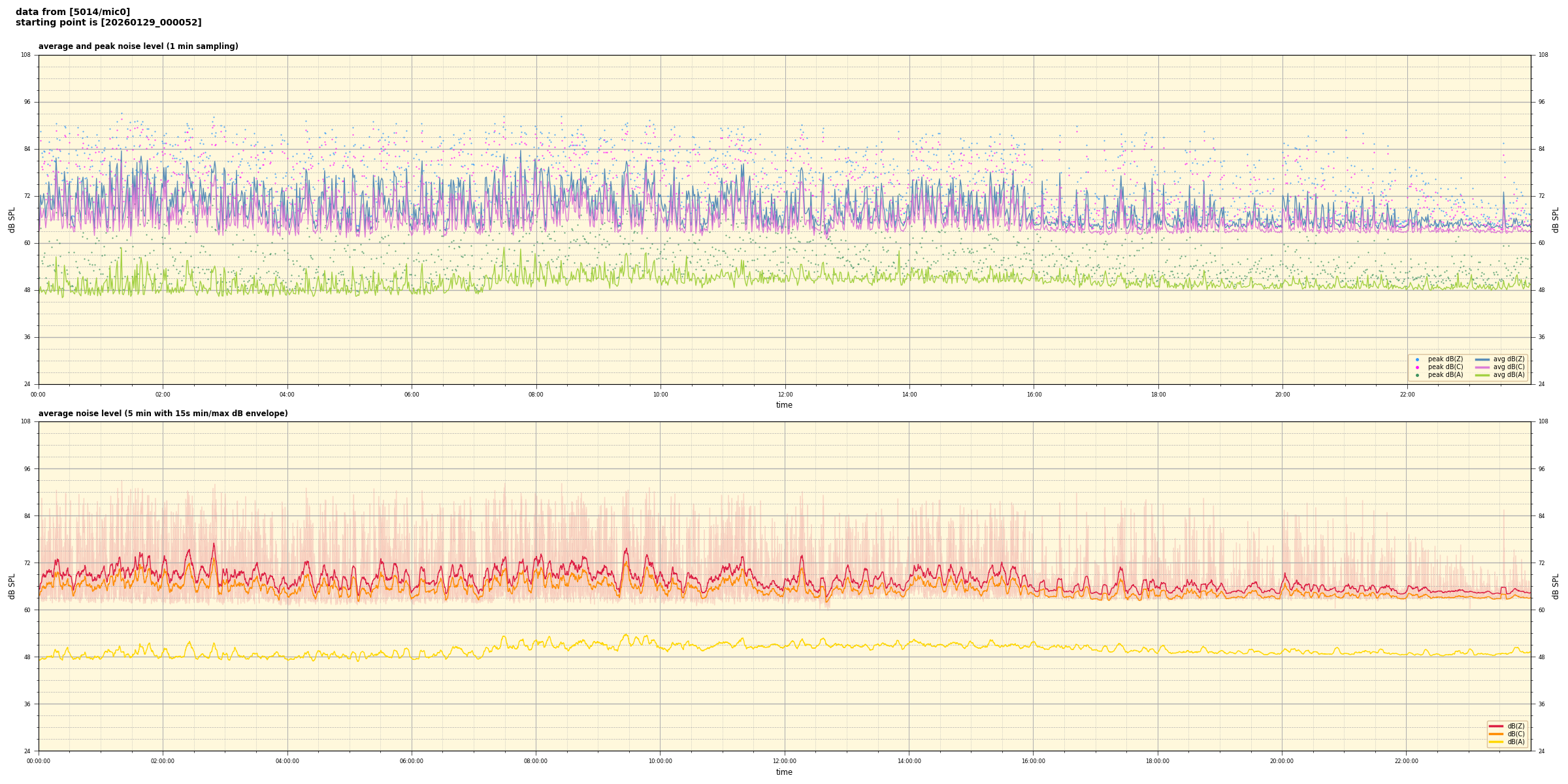Screen dimensions: 1568x784
Task: Click the avg dB(C) pink legend line
Action: coord(1482,367)
